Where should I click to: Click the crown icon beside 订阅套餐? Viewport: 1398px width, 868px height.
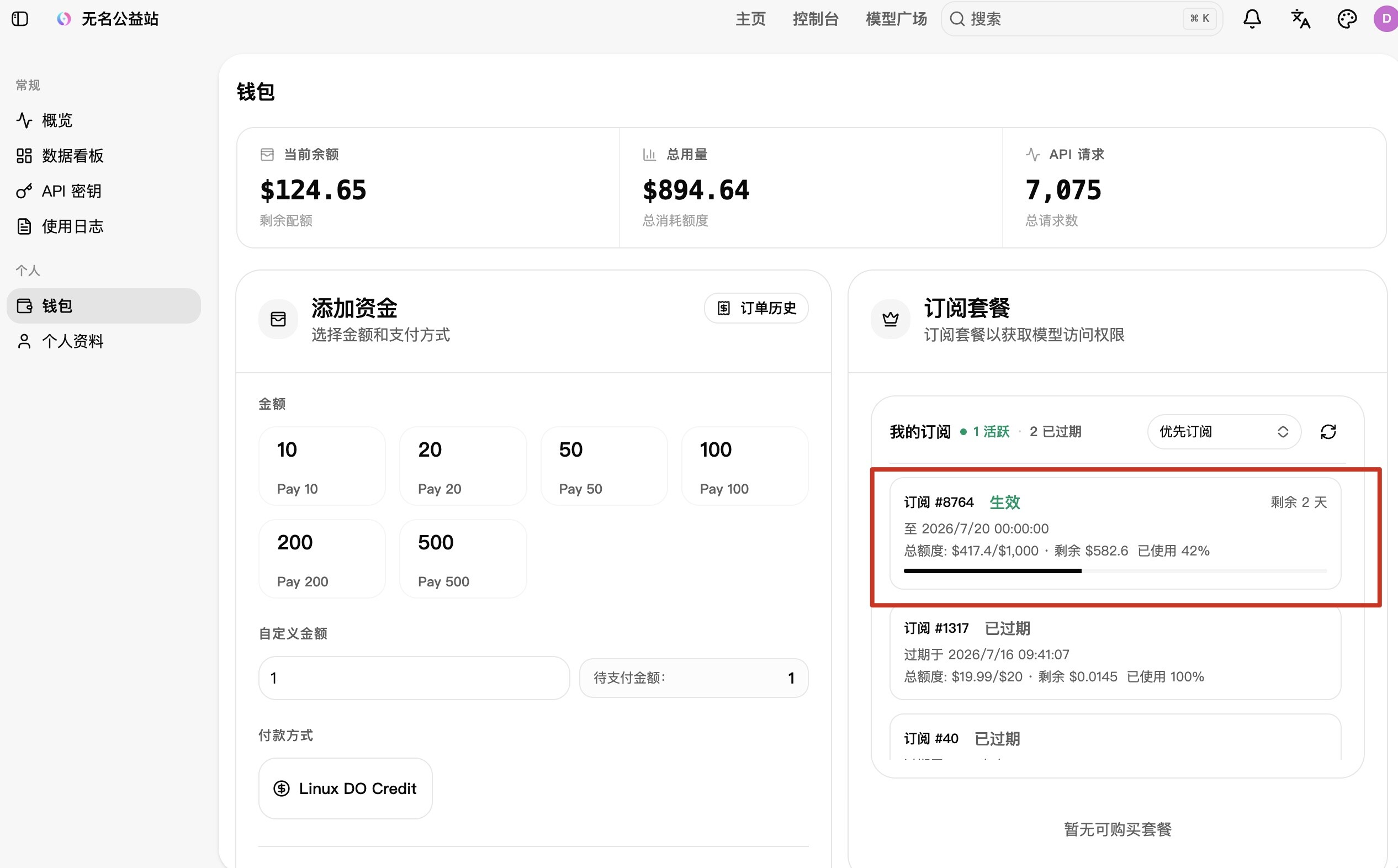[x=890, y=319]
